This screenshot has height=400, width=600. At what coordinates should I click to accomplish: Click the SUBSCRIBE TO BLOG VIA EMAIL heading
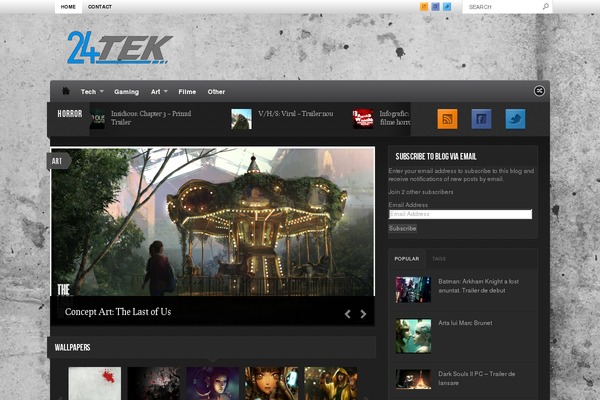coord(436,157)
